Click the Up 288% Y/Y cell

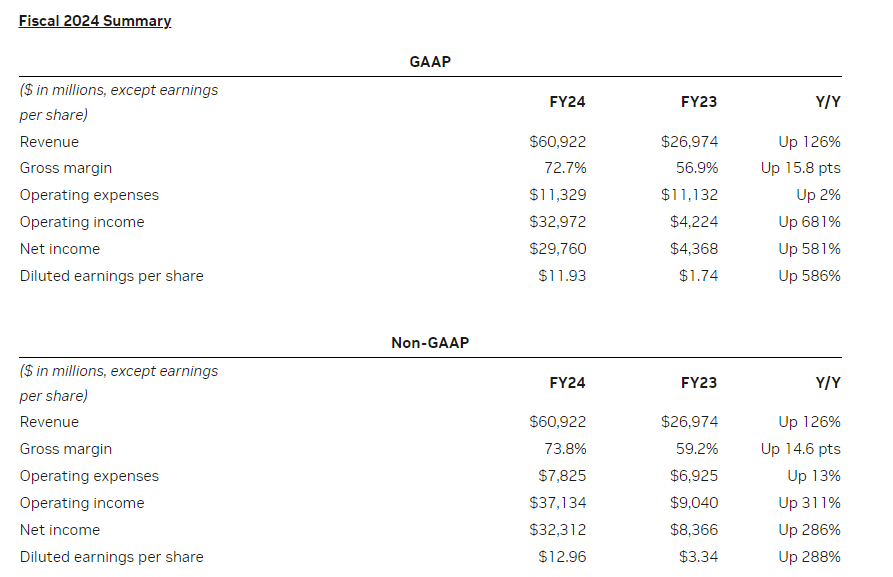(809, 557)
